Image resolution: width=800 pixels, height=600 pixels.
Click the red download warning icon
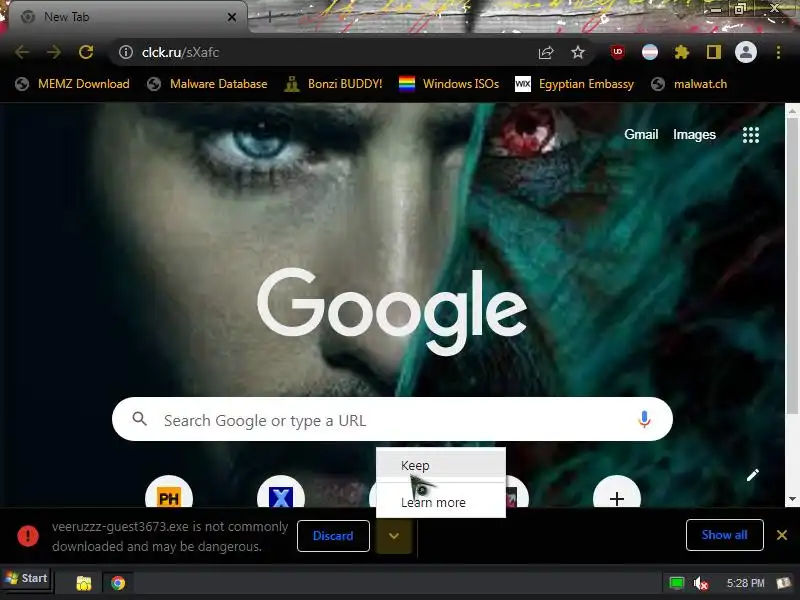click(28, 536)
